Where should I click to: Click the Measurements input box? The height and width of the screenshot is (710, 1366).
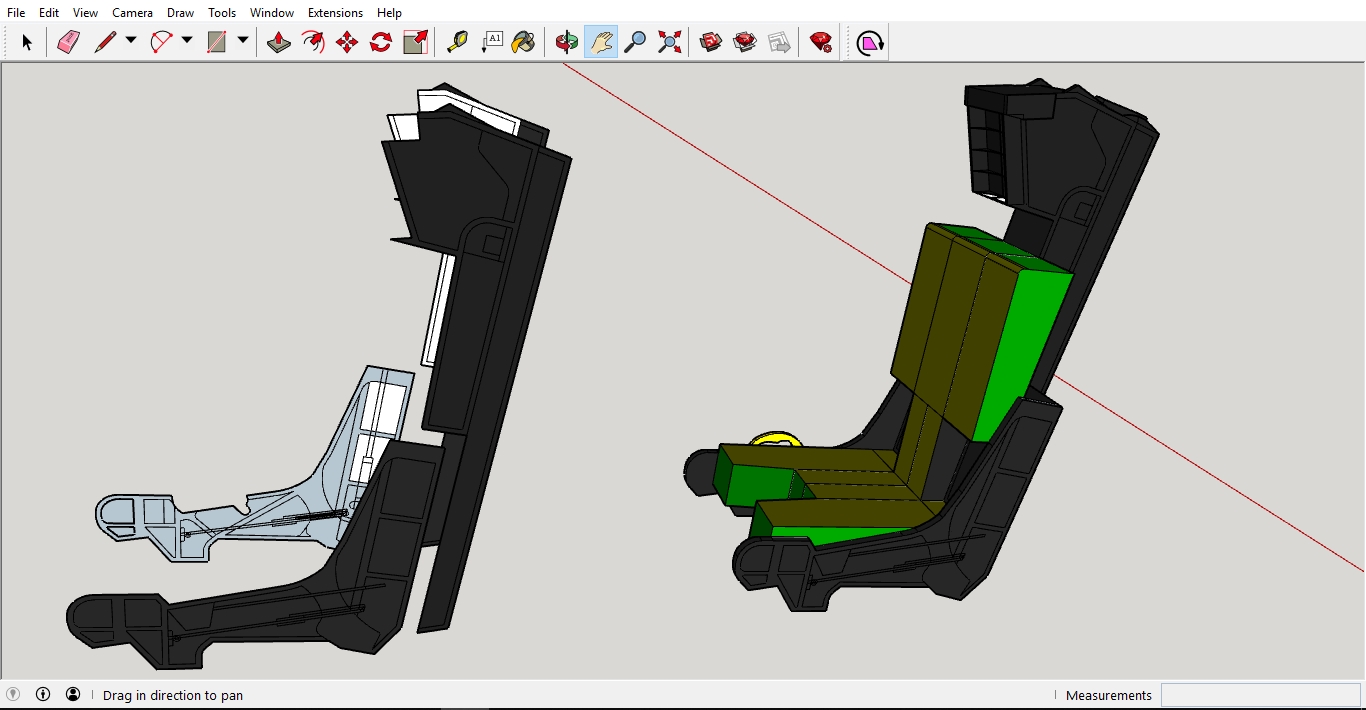tap(1260, 695)
